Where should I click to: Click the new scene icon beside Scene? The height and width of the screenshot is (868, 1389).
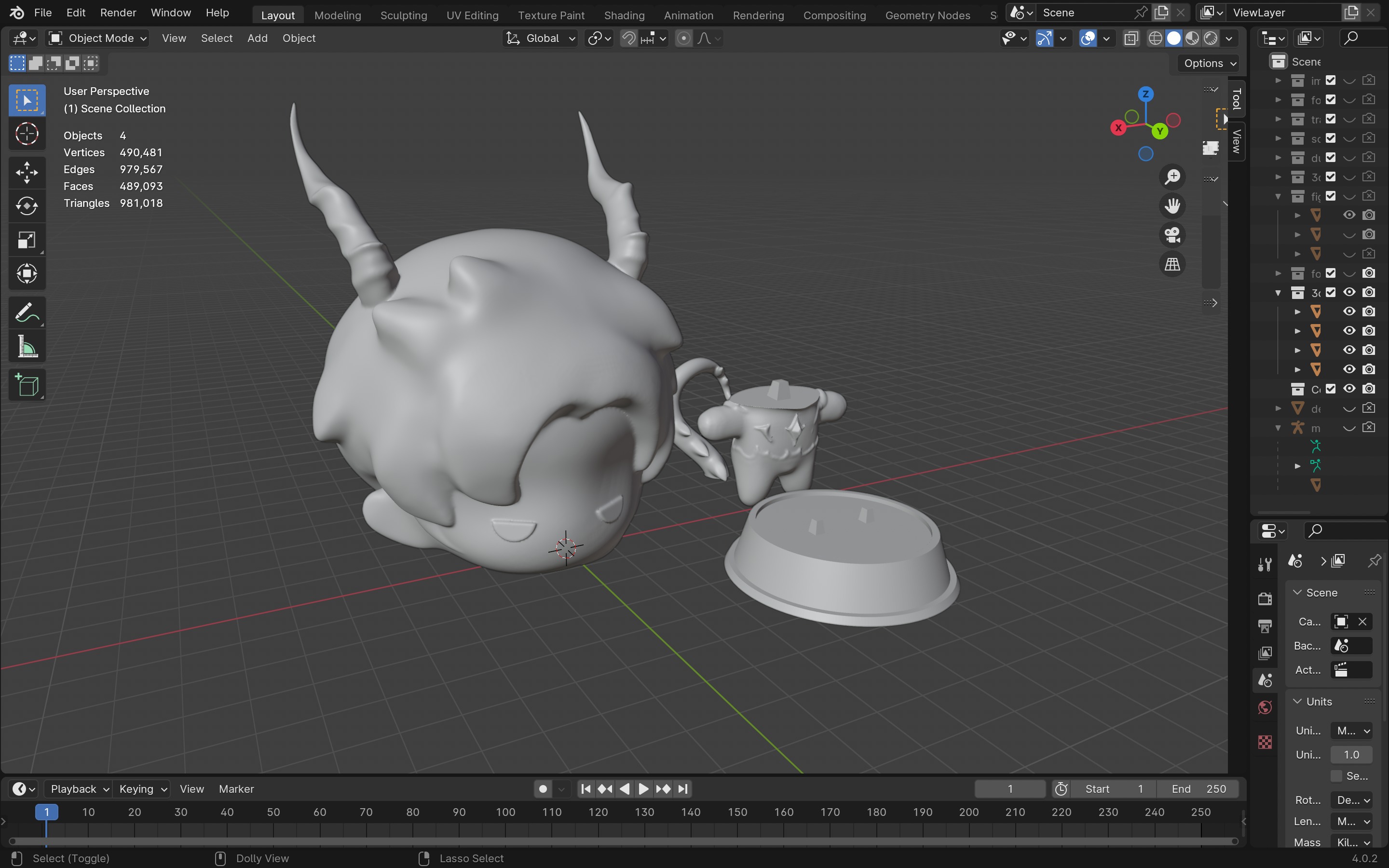coord(1161,12)
